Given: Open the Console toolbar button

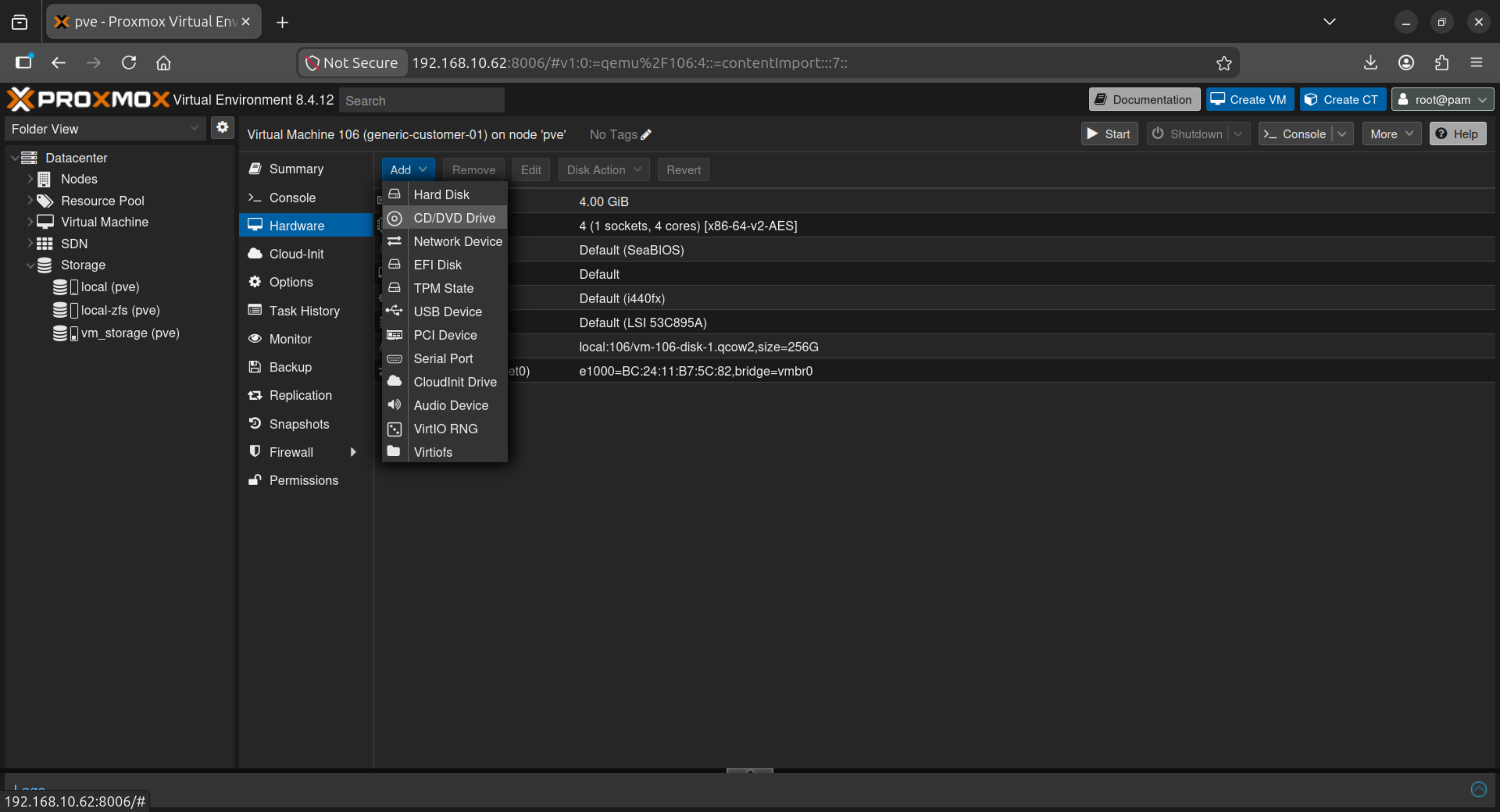Looking at the screenshot, I should click(1295, 134).
